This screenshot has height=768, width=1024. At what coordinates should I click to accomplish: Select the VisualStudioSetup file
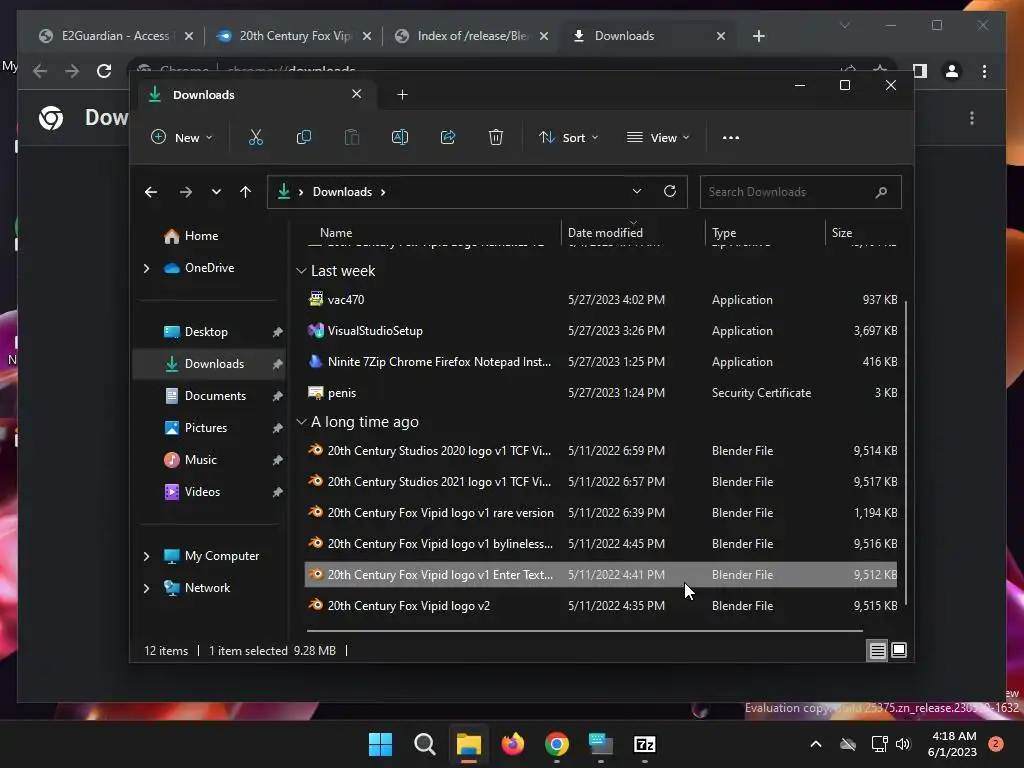pyautogui.click(x=601, y=331)
